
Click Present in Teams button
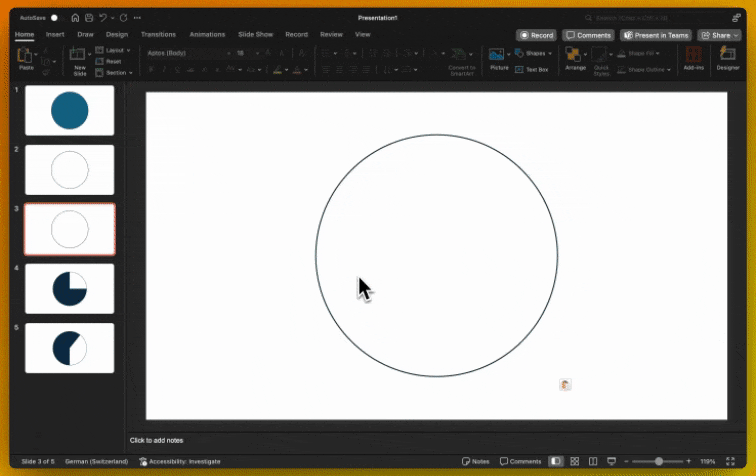(x=656, y=35)
